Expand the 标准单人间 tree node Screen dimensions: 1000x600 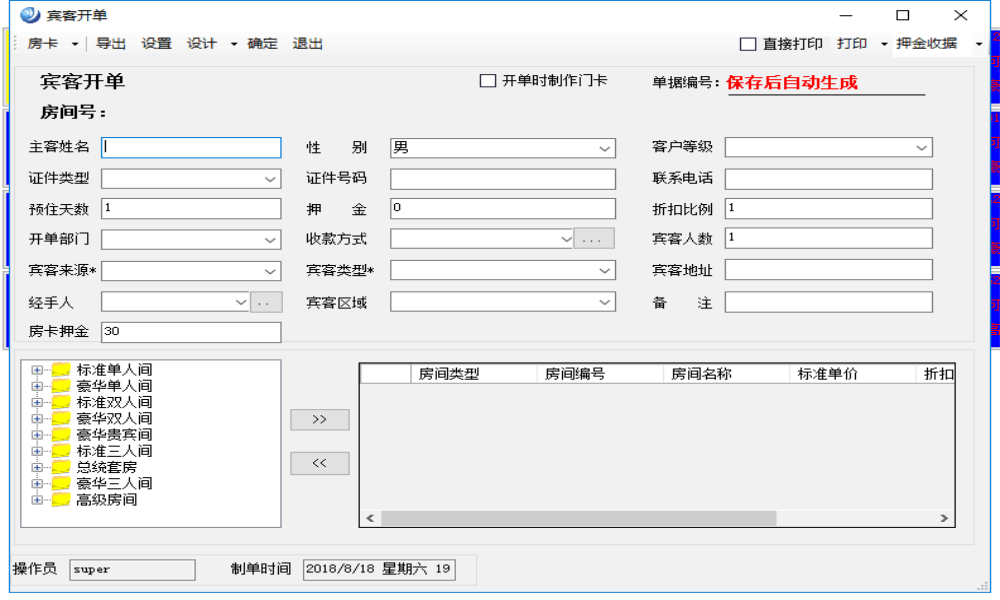[x=37, y=370]
